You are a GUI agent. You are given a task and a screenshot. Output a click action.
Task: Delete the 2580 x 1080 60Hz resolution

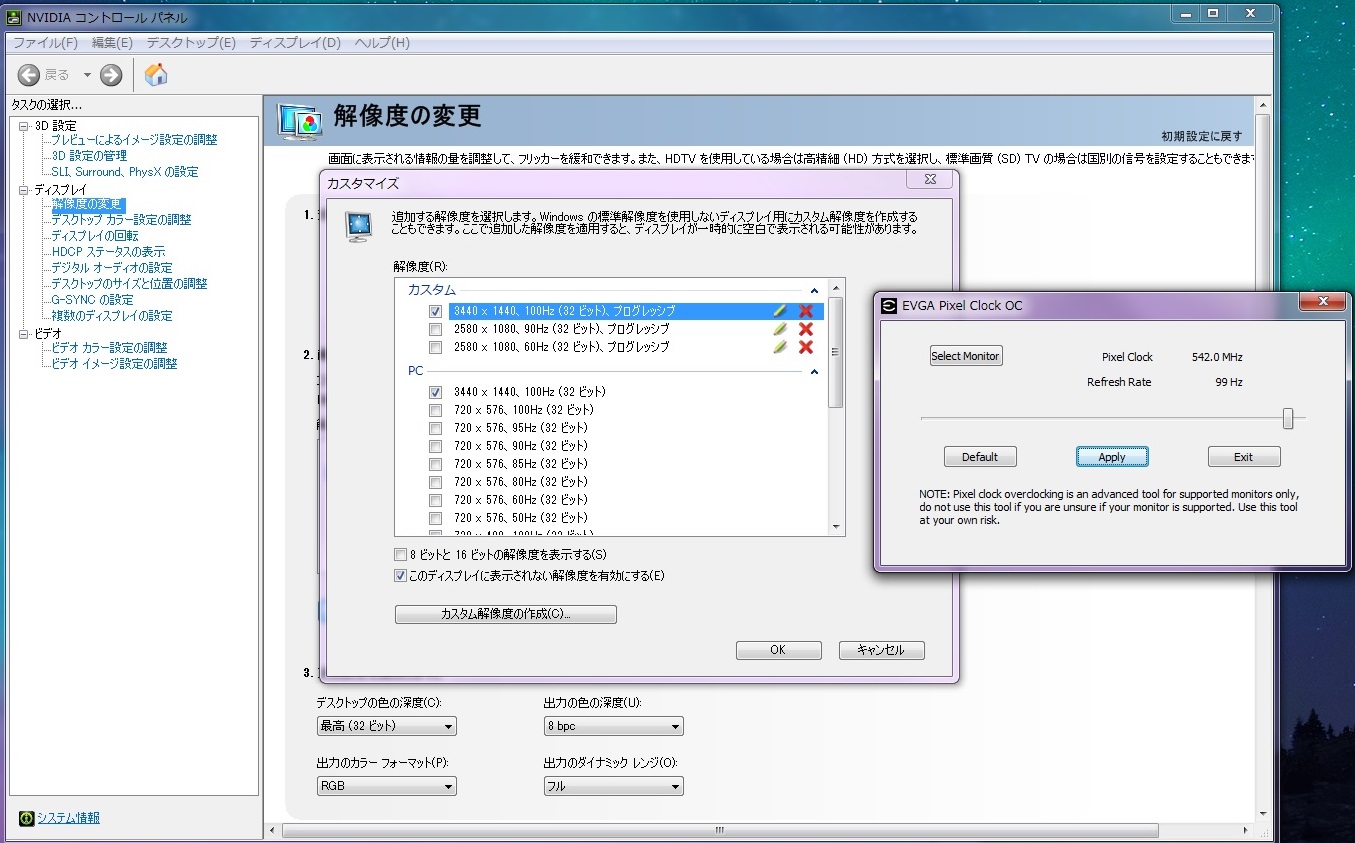tap(806, 347)
